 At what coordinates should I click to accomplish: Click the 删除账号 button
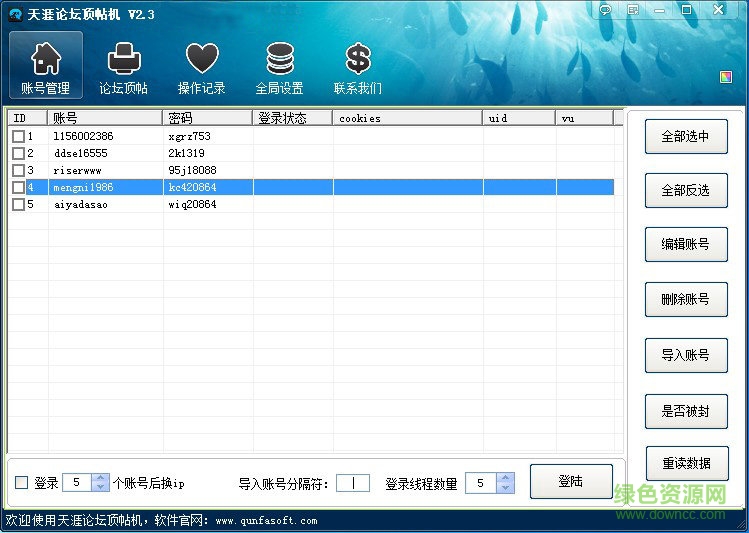coord(686,299)
